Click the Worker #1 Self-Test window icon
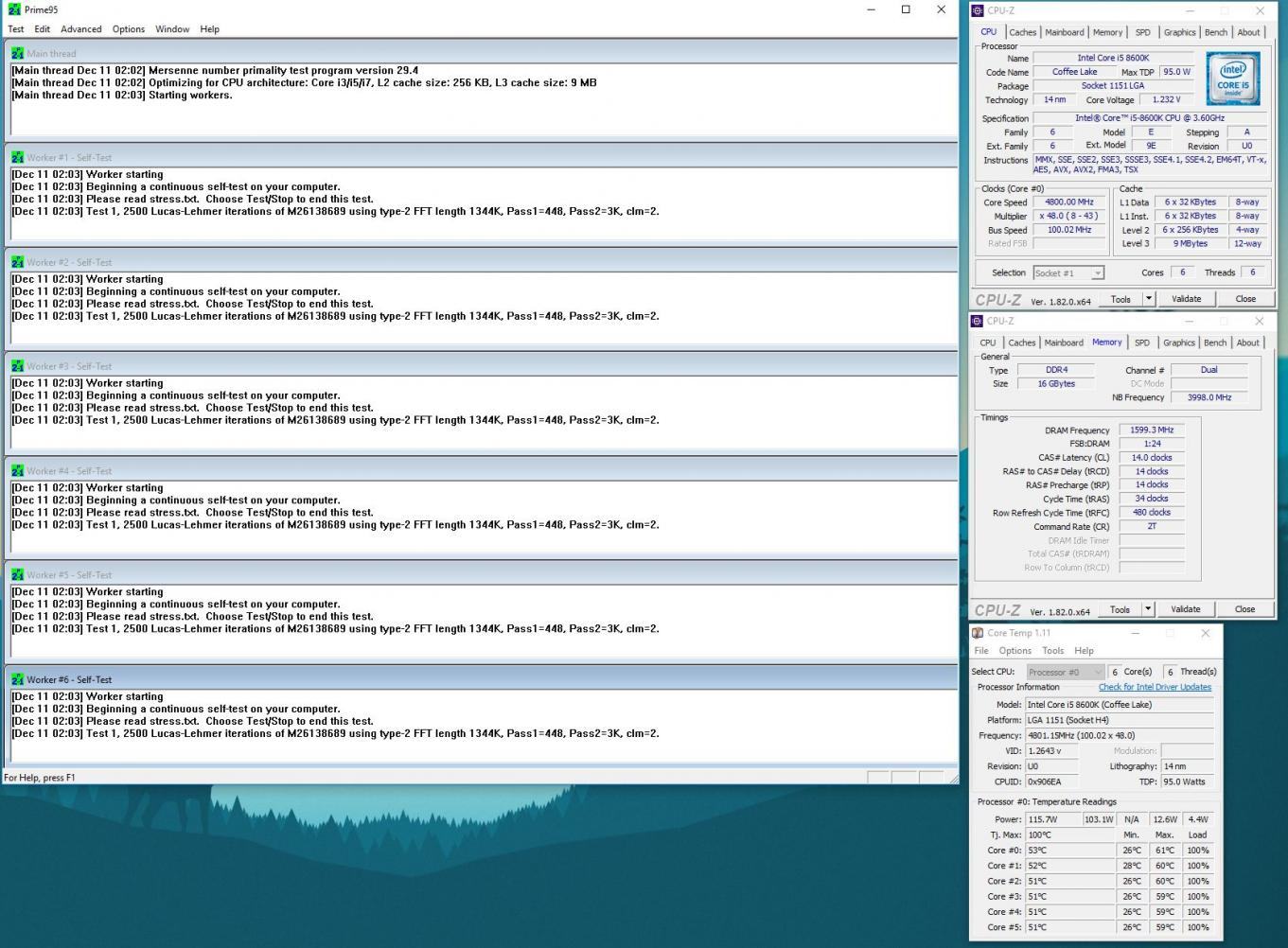This screenshot has width=1288, height=948. (17, 158)
